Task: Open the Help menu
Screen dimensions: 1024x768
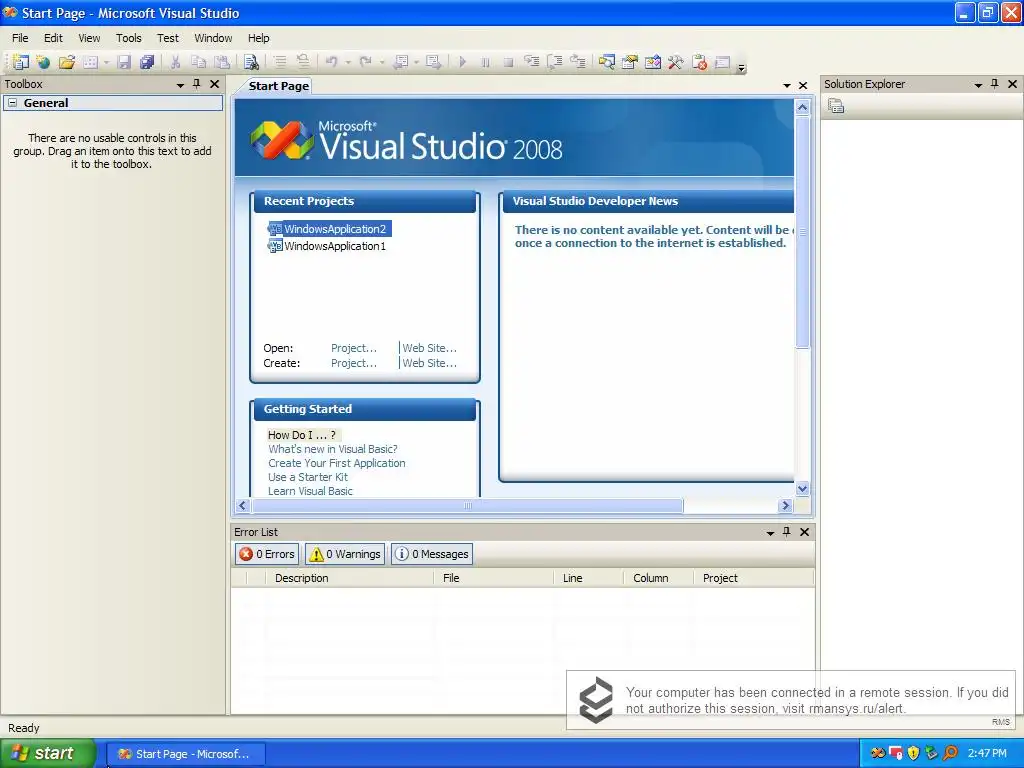Action: click(x=259, y=38)
